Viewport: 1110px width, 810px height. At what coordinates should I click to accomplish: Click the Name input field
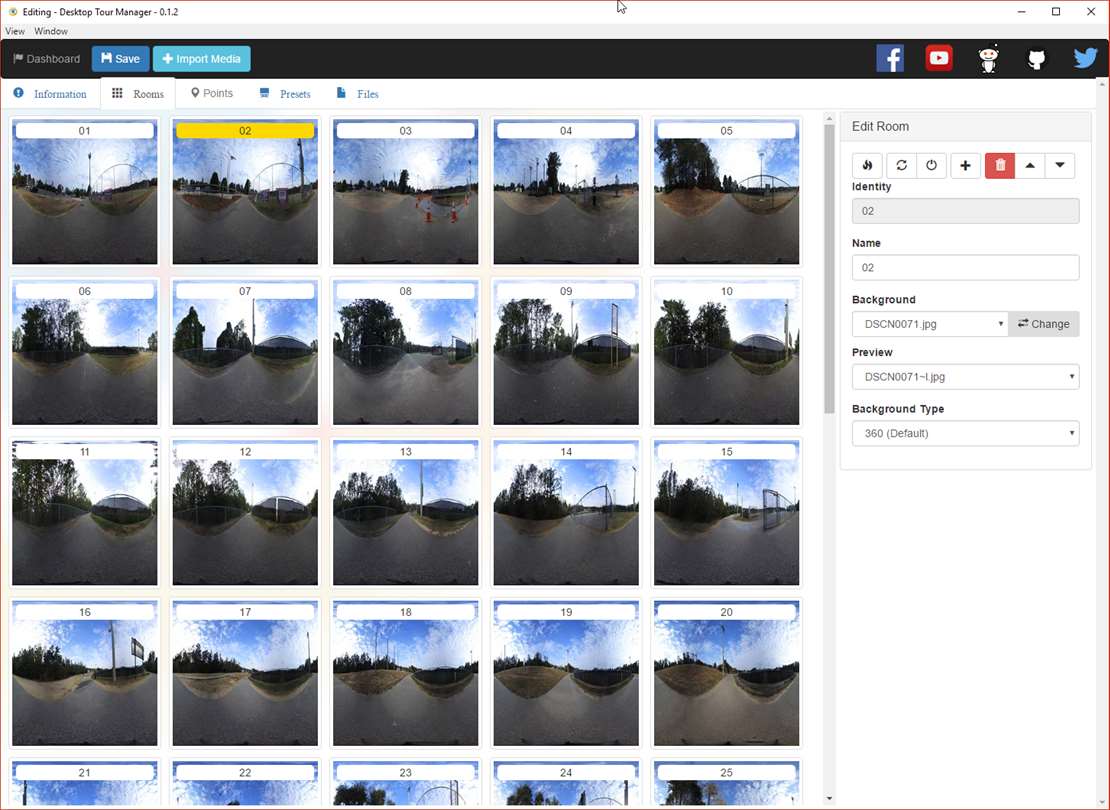coord(966,268)
